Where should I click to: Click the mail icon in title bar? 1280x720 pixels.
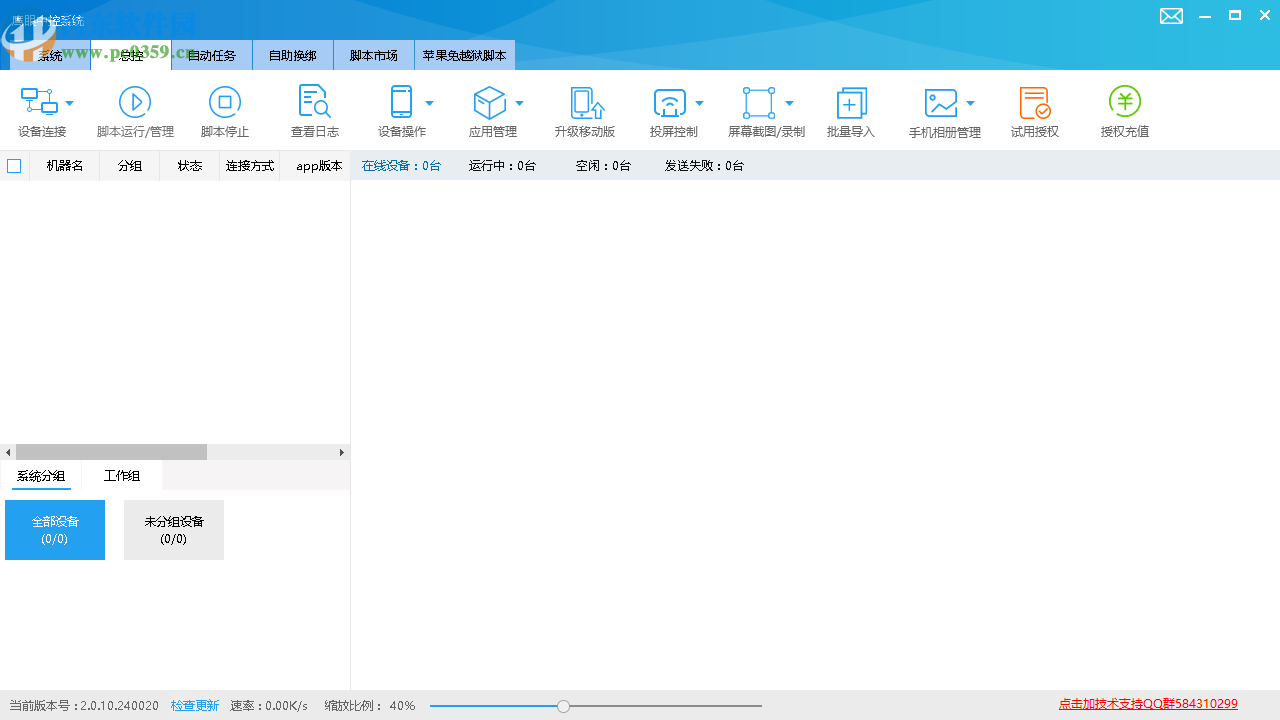pos(1171,16)
